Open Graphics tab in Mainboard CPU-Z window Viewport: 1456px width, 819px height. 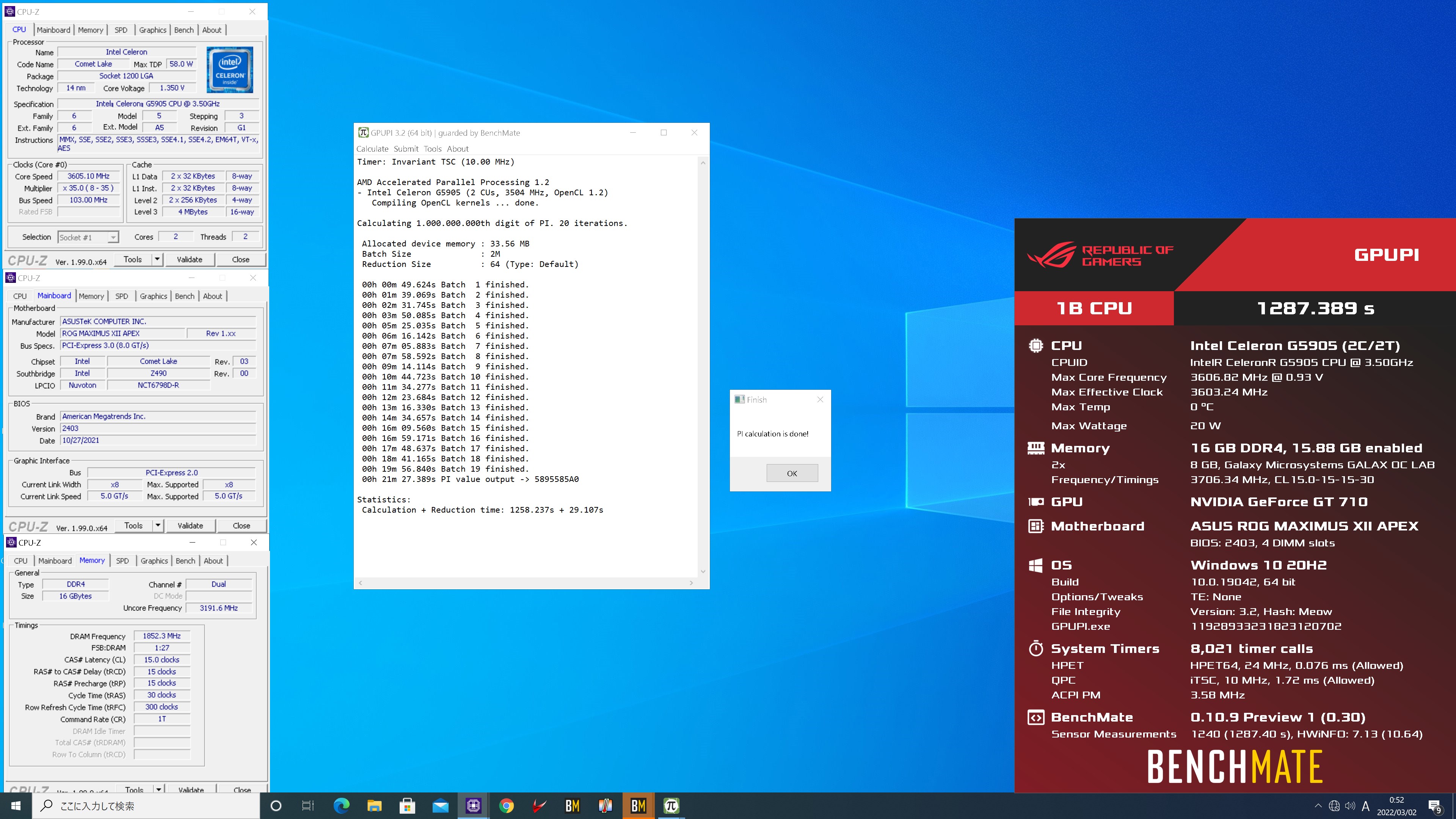click(x=153, y=296)
